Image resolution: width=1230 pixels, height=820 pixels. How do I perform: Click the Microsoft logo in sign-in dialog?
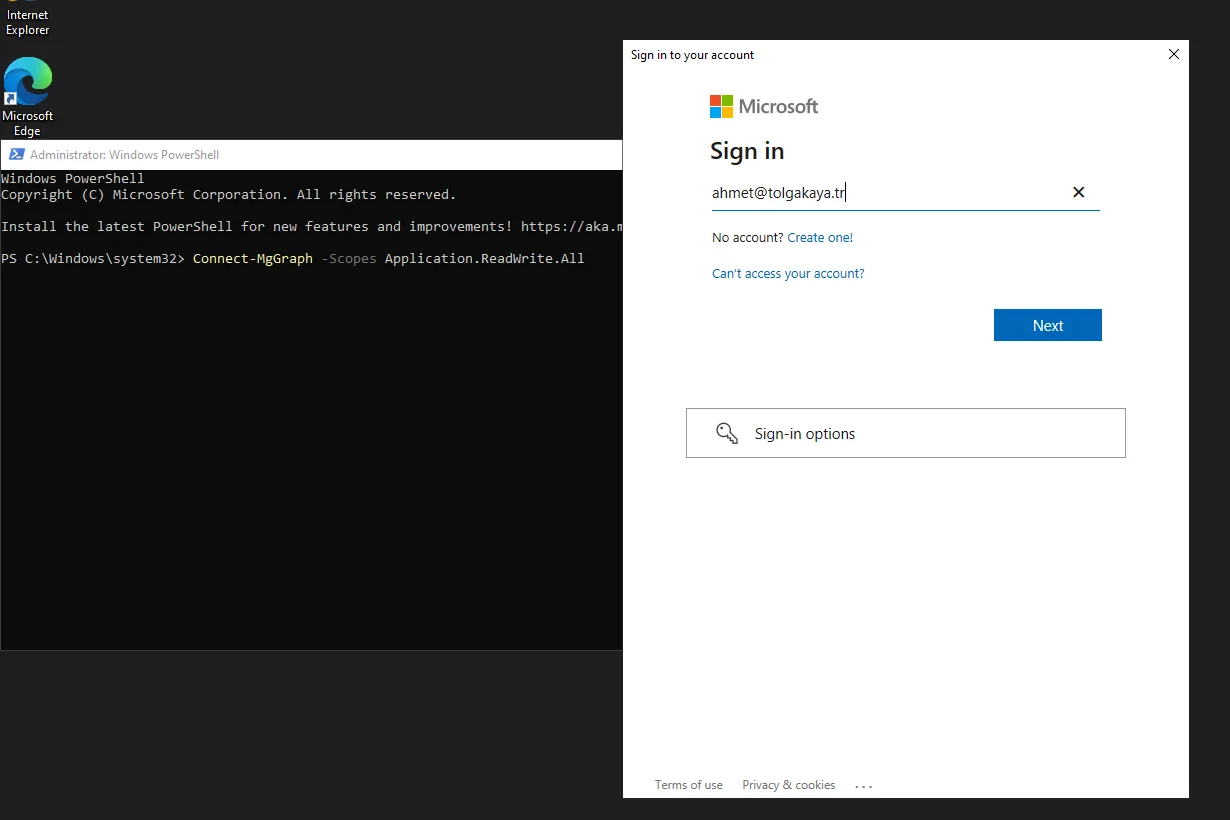pos(764,106)
